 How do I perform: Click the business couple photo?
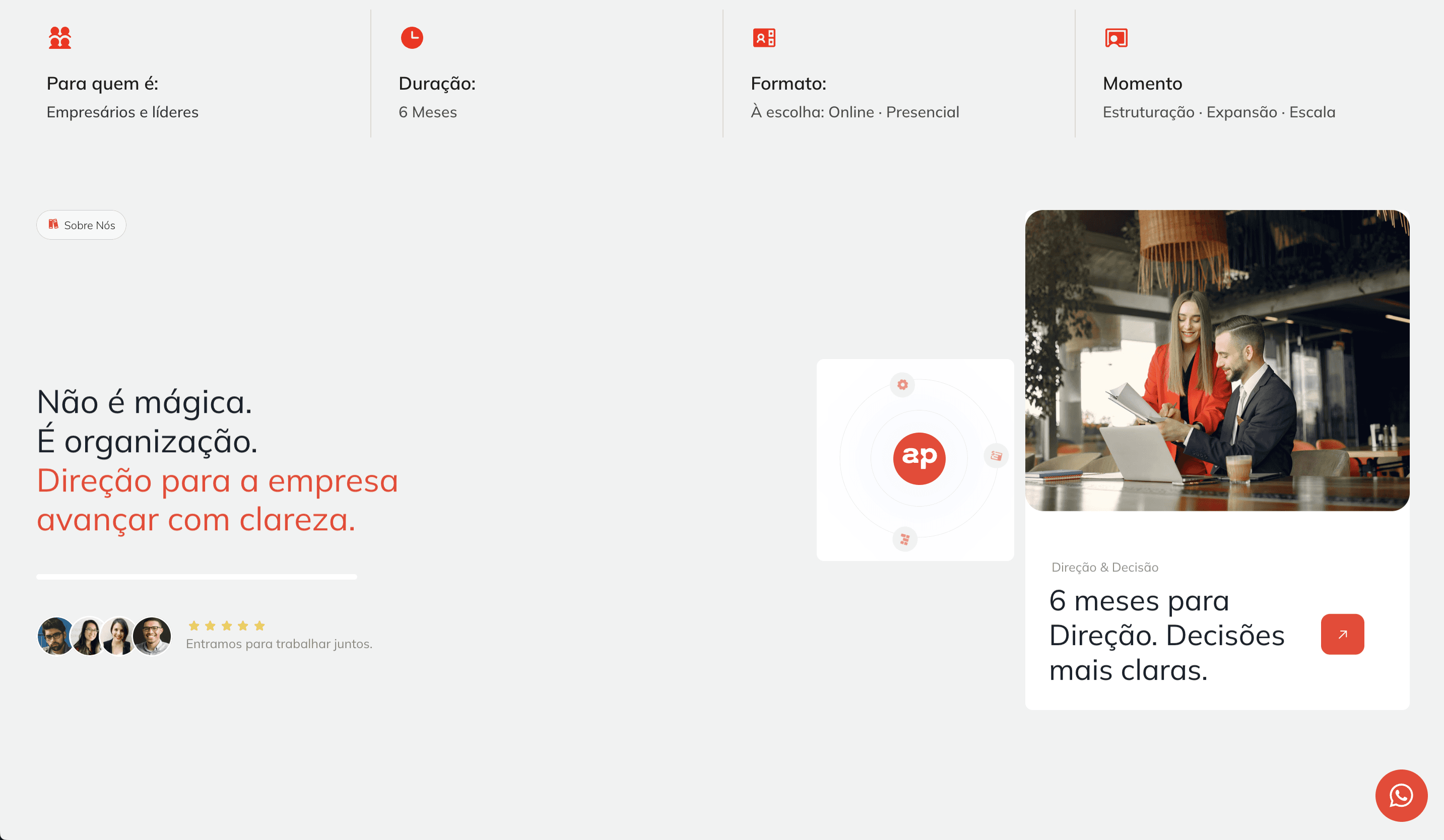1217,360
